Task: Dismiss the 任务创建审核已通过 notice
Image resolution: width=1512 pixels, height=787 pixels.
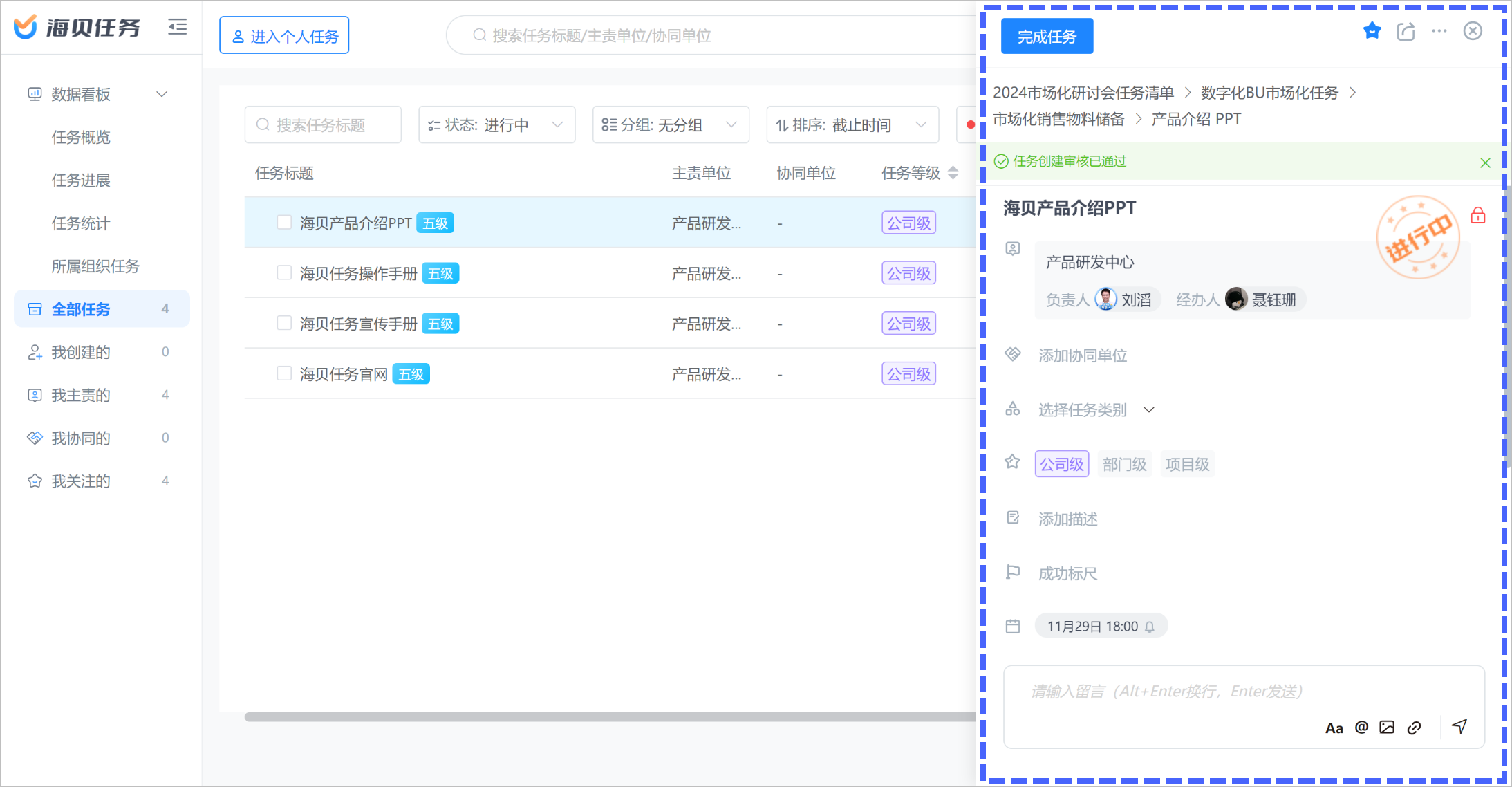Action: pos(1485,163)
